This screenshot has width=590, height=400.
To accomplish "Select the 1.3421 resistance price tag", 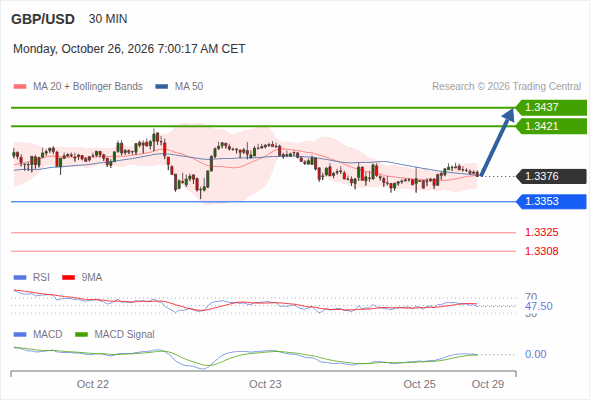I will coord(551,126).
